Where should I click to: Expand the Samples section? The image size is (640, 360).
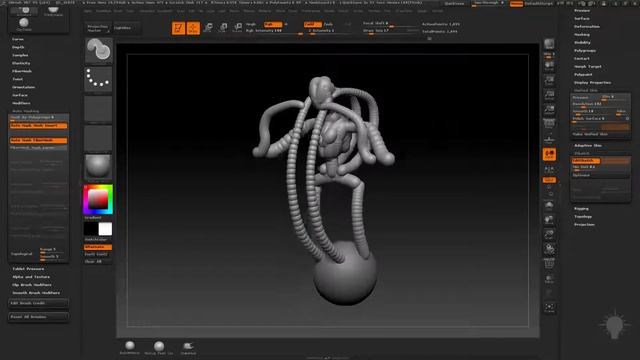(20, 55)
